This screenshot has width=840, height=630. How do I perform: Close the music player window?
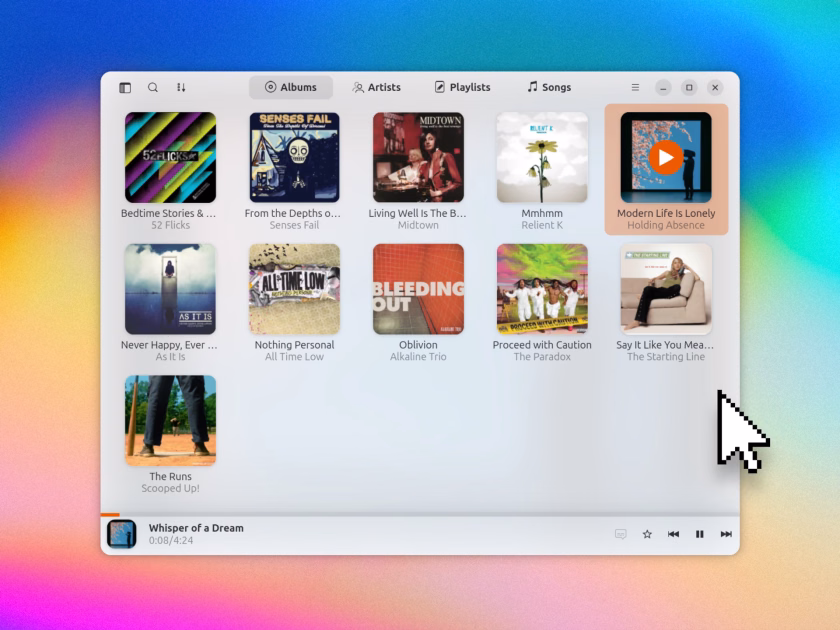(x=715, y=87)
